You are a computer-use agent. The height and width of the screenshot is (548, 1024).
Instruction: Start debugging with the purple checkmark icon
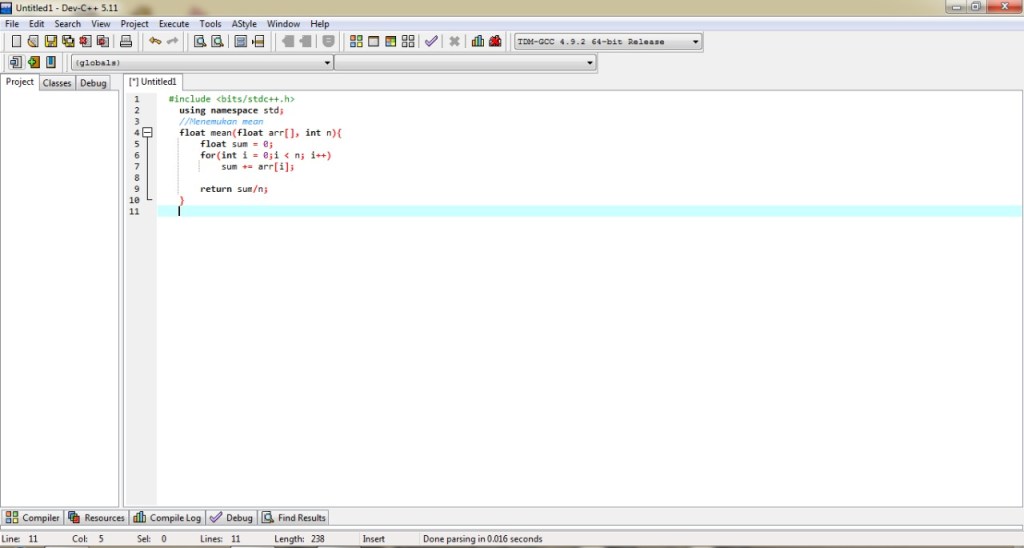tap(431, 42)
